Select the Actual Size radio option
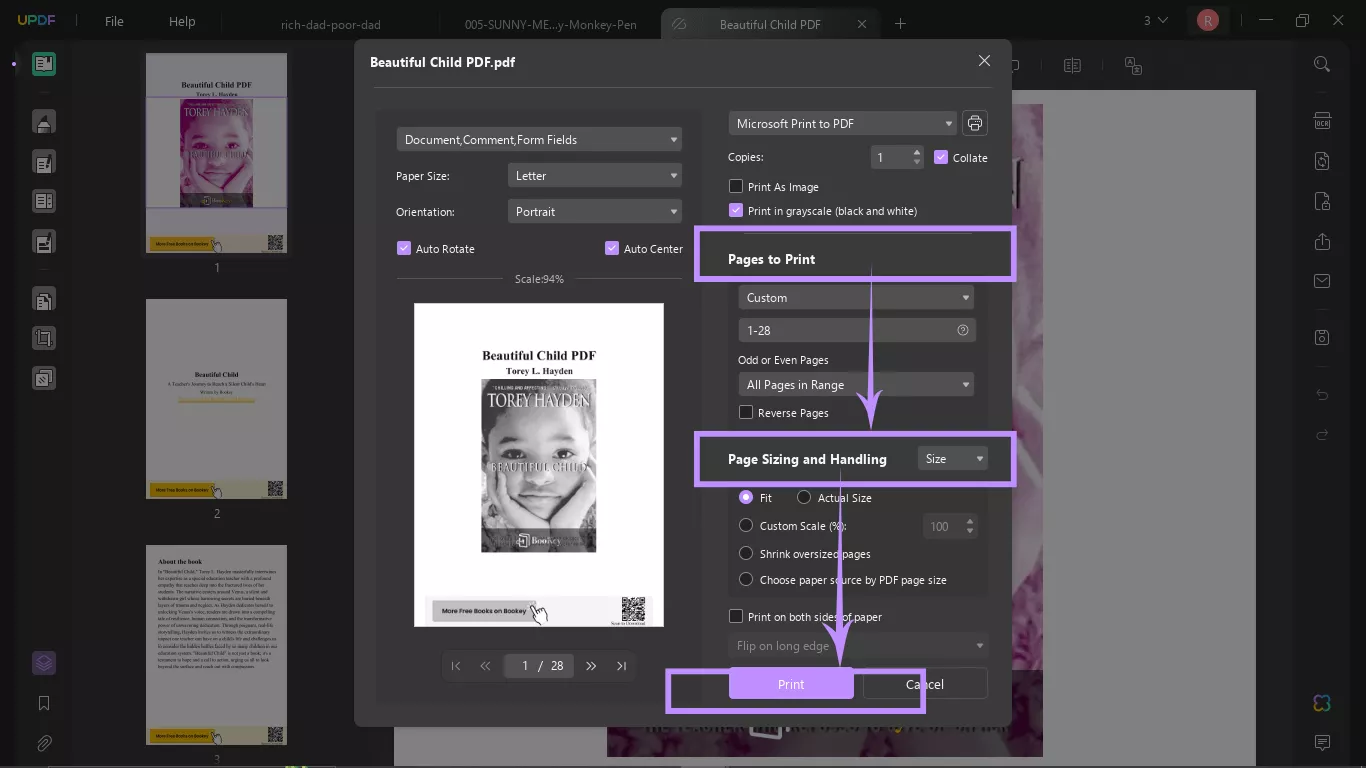1366x768 pixels. click(804, 497)
